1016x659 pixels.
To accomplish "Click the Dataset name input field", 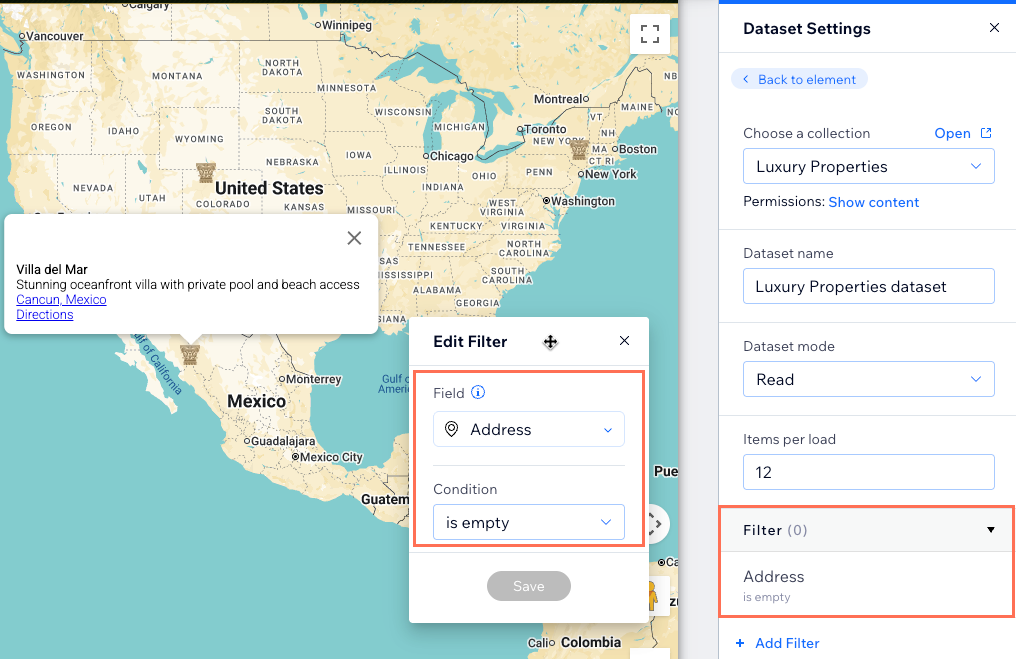I will (868, 286).
